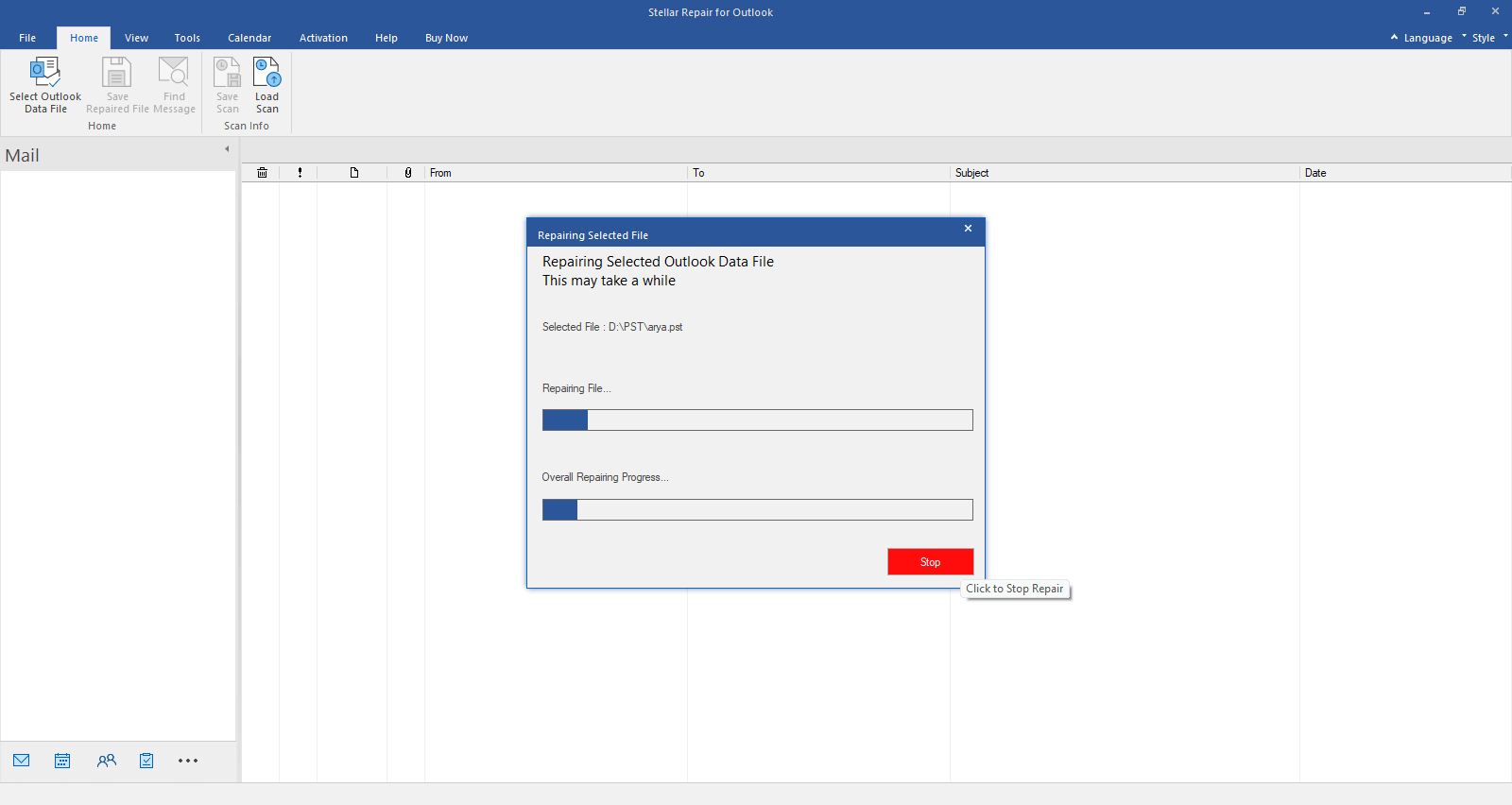The height and width of the screenshot is (805, 1512).
Task: Sort by importance exclamation column
Action: click(x=300, y=173)
